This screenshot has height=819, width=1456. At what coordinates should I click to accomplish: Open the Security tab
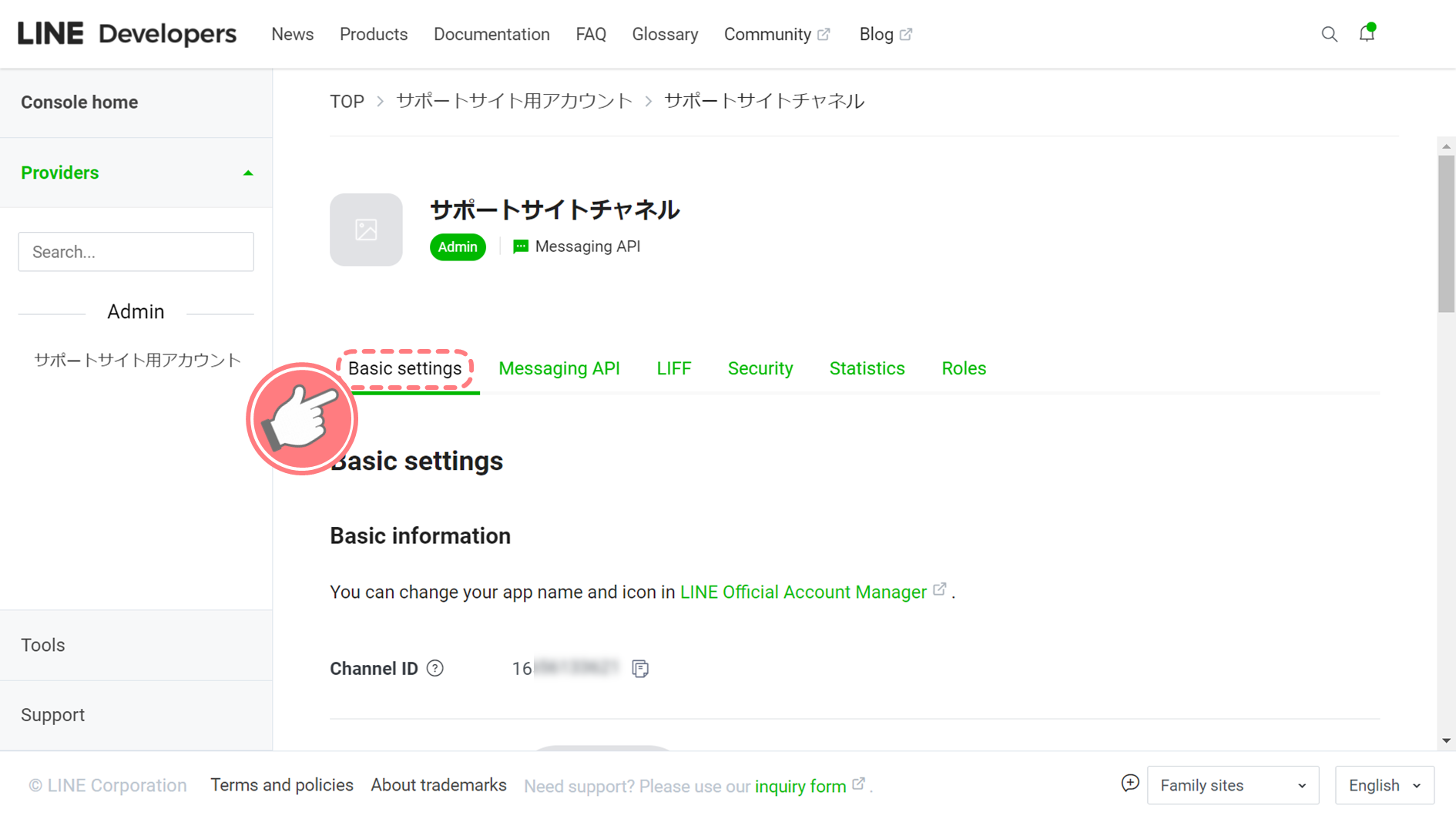click(760, 368)
